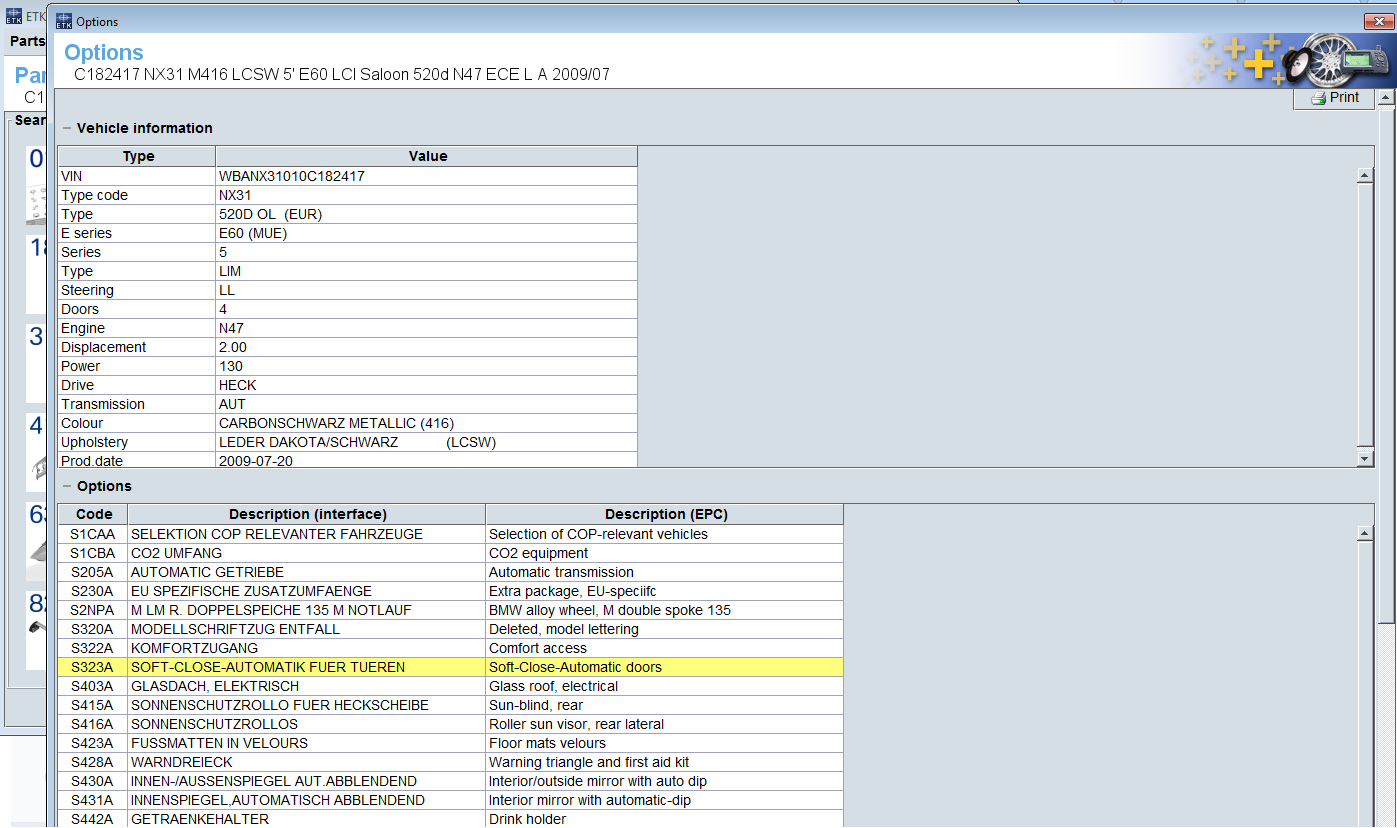This screenshot has height=828, width=1397.
Task: Click vehicle information table scroll-up arrow
Action: click(x=1365, y=176)
